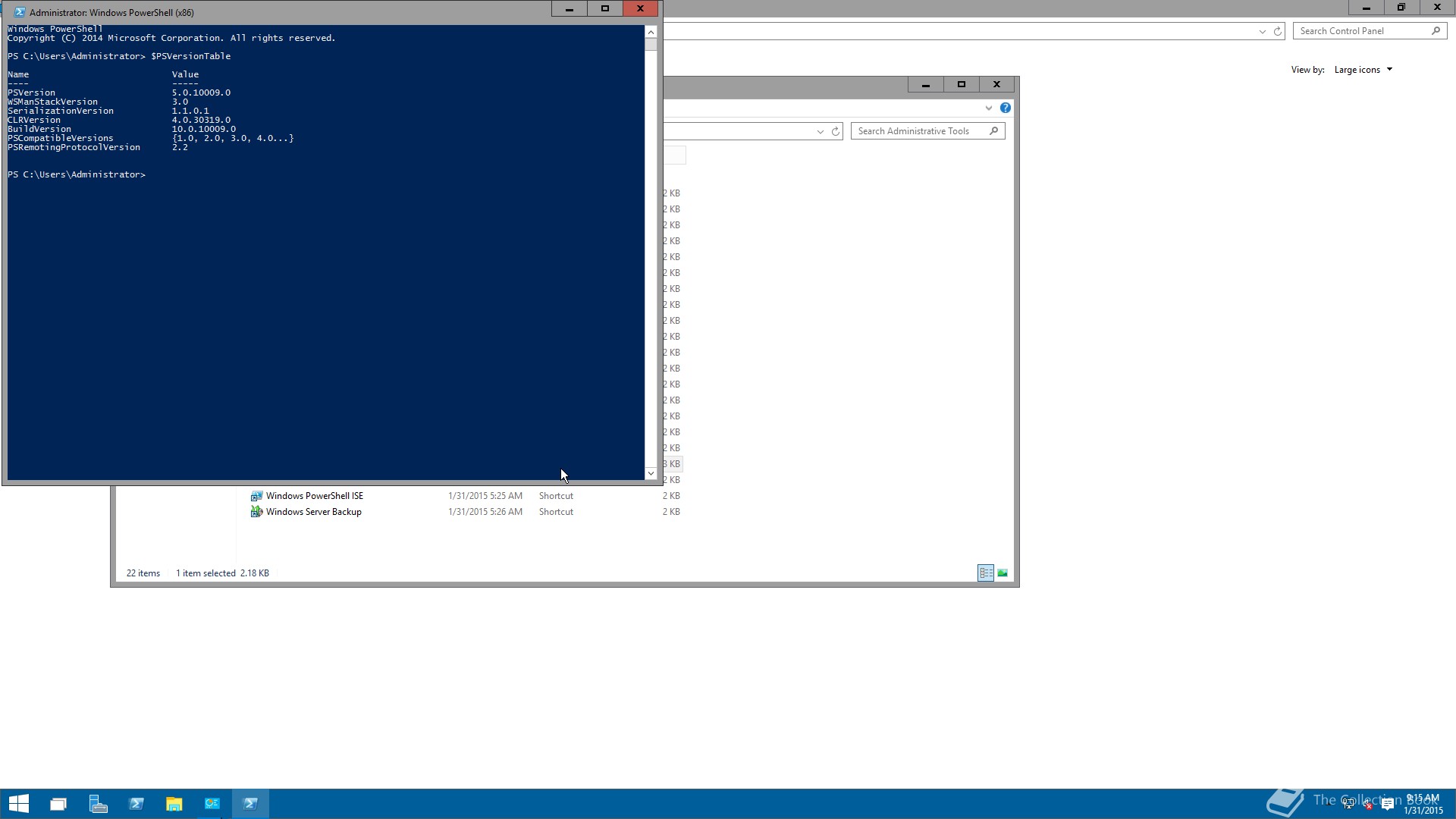Screen dimensions: 1456x819
Task: Click the magnifier in the Control Panel search box
Action: [x=1436, y=31]
